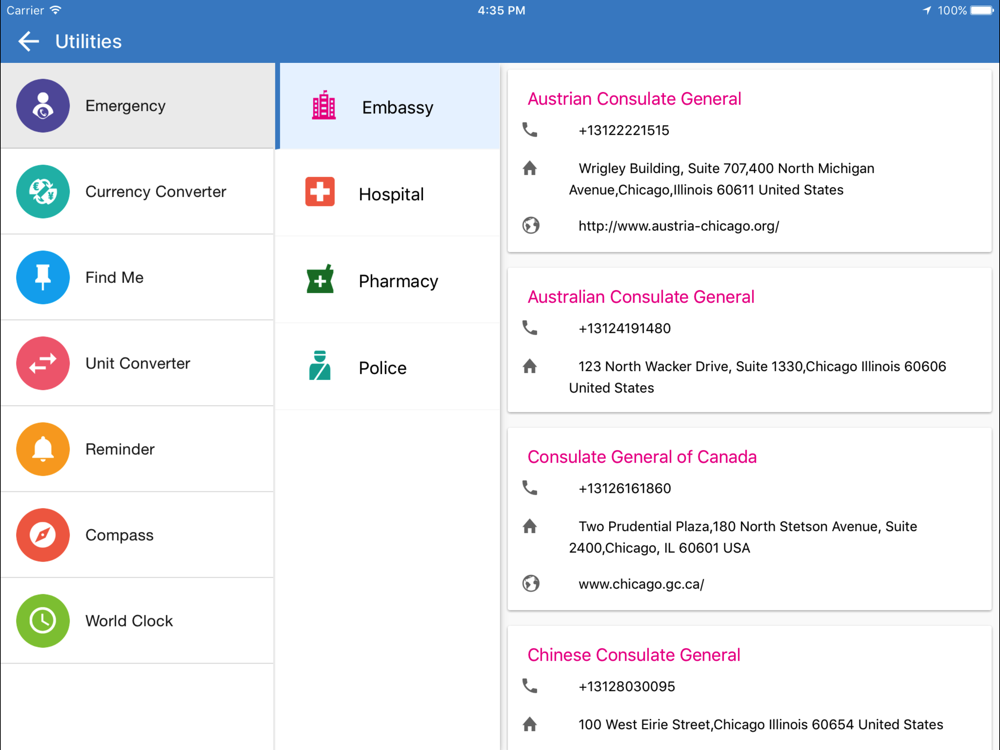Tap the Find Me pin icon
This screenshot has width=1000, height=750.
point(43,277)
